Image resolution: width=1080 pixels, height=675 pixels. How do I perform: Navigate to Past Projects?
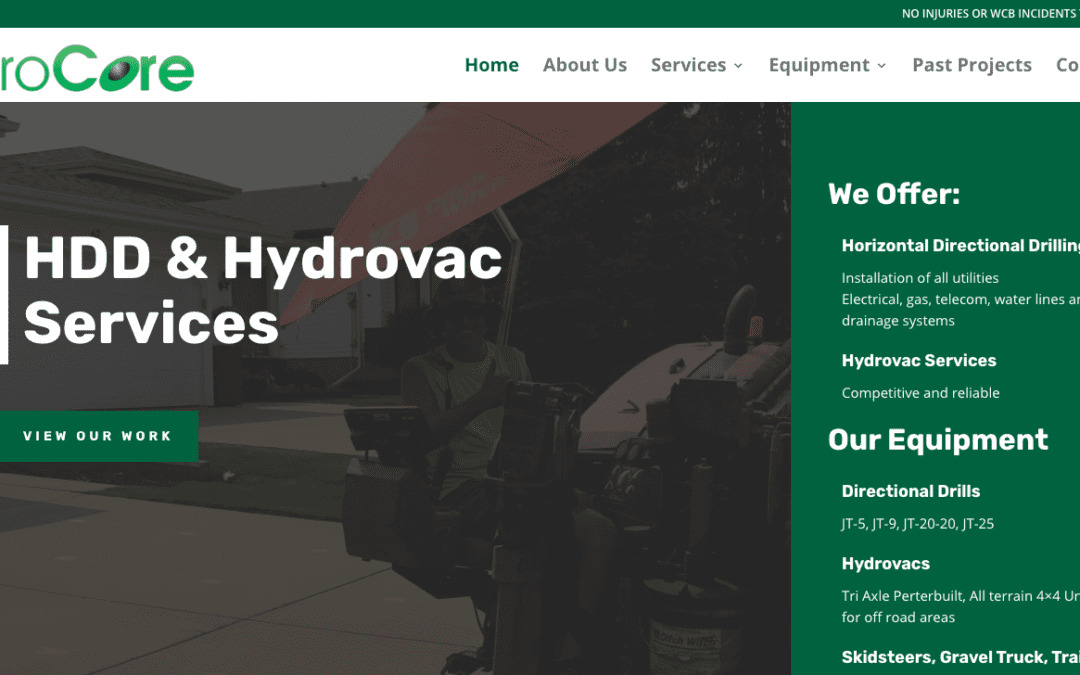(971, 65)
